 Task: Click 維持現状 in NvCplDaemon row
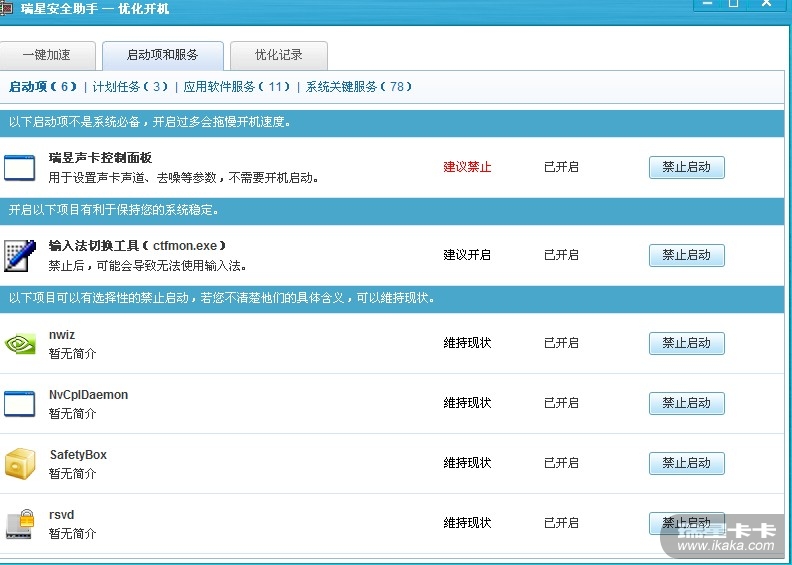(467, 403)
